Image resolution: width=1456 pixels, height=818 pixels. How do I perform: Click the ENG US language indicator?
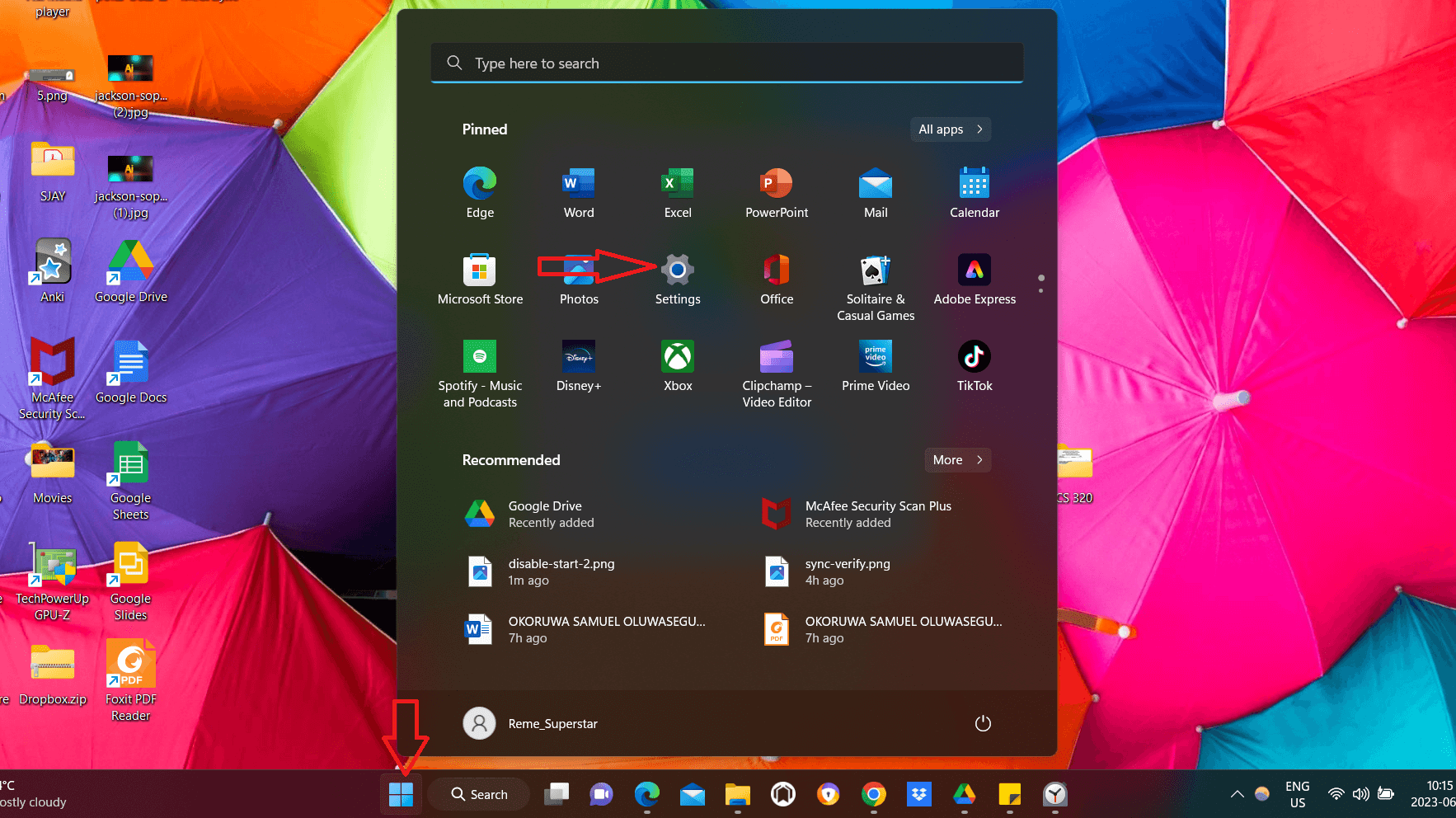1298,794
